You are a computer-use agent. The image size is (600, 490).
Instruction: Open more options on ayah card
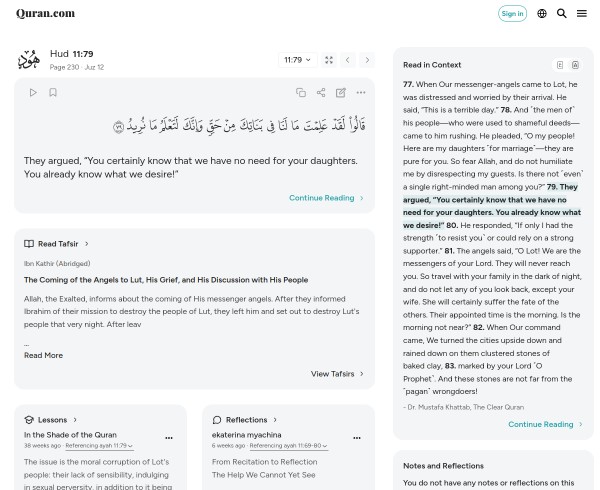(360, 93)
